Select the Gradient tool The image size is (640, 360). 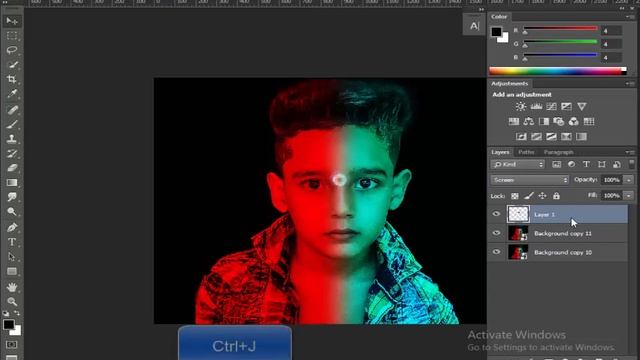[x=12, y=182]
